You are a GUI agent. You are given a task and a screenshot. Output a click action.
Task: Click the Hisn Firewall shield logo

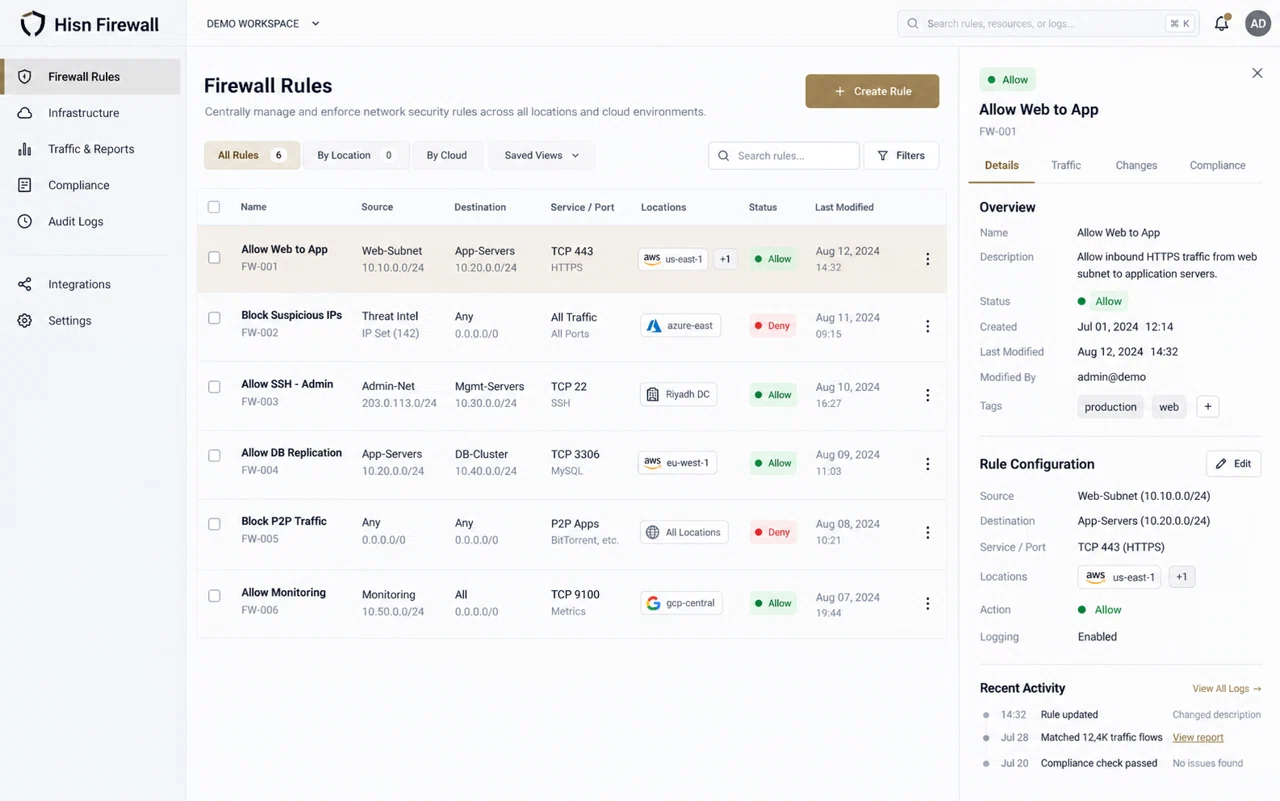[x=33, y=24]
